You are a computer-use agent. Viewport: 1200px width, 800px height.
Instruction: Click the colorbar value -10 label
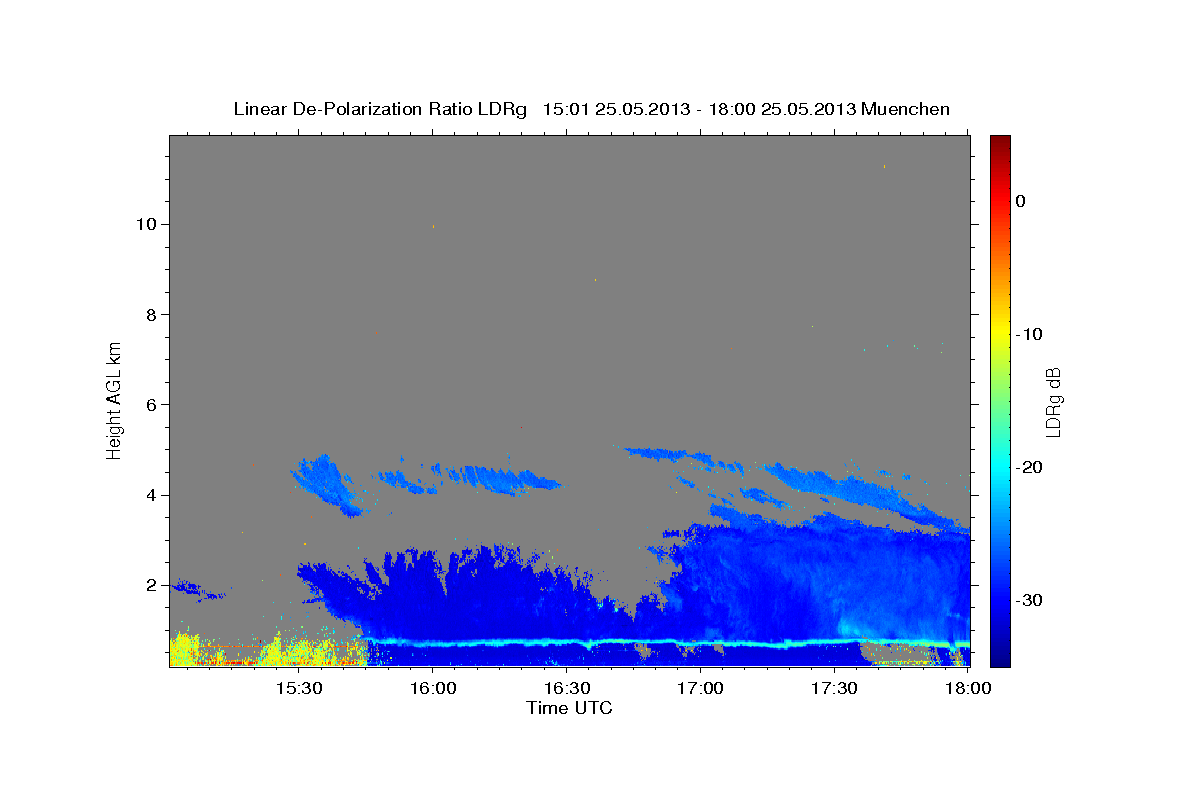[1029, 334]
